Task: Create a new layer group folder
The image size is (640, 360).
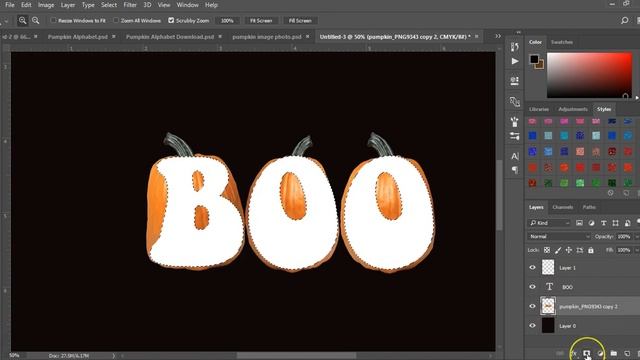Action: coord(613,353)
